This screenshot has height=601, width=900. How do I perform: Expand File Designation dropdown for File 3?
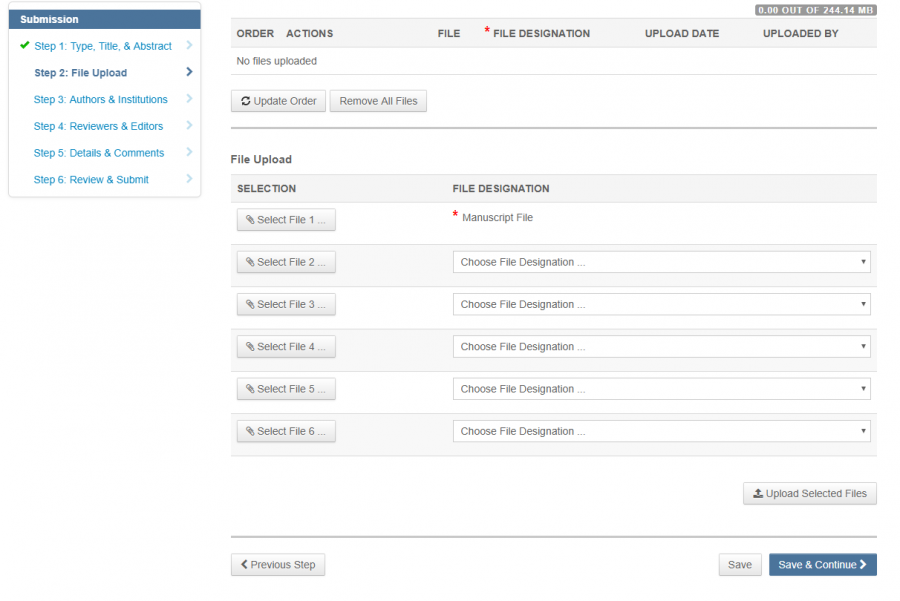(x=661, y=305)
